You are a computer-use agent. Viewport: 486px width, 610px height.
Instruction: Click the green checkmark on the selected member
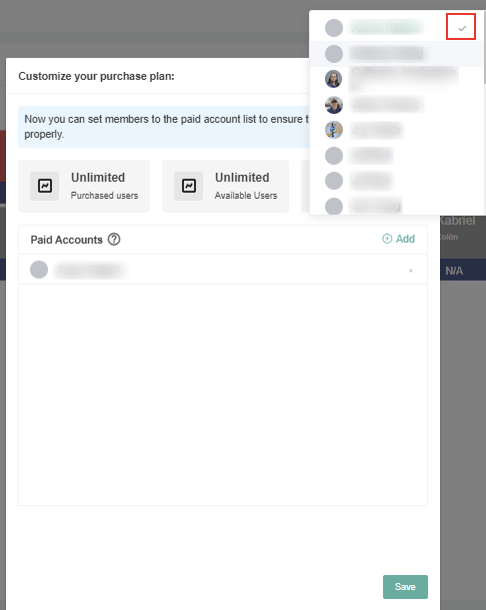(461, 28)
